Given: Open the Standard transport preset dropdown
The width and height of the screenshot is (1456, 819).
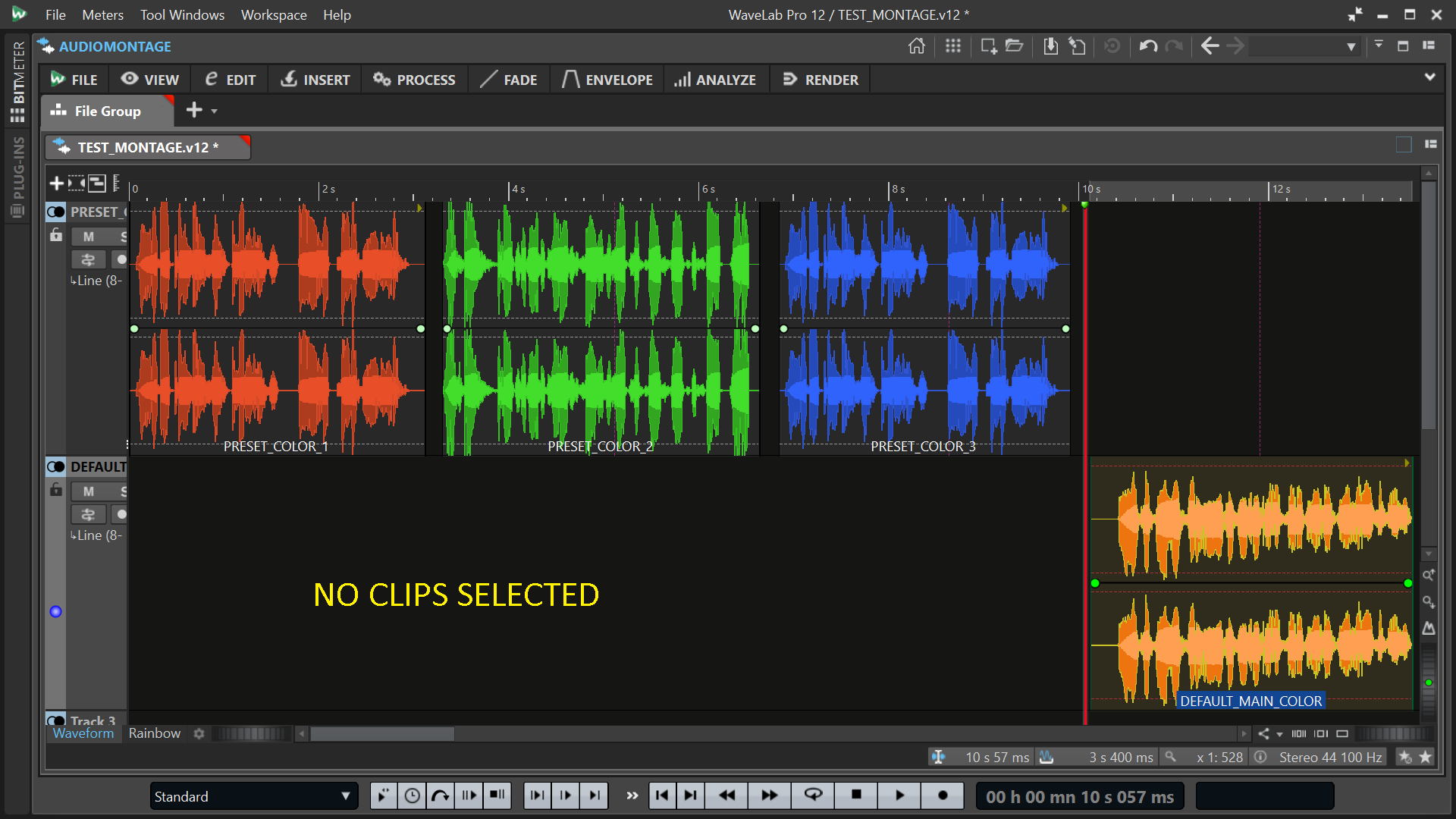Looking at the screenshot, I should [345, 796].
